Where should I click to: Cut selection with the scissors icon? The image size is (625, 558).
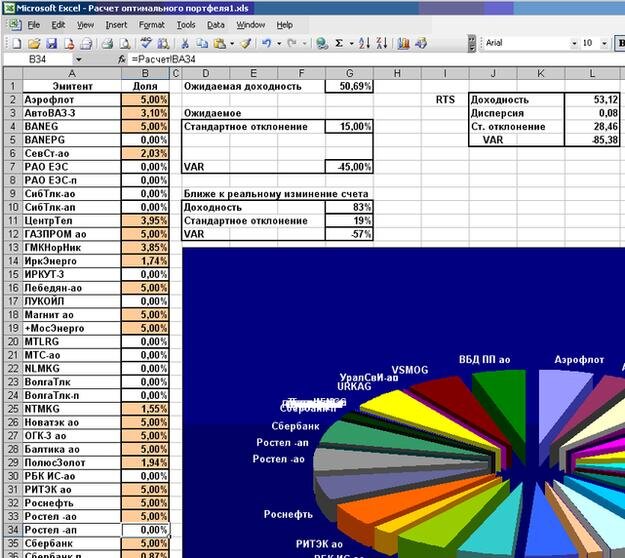(185, 43)
